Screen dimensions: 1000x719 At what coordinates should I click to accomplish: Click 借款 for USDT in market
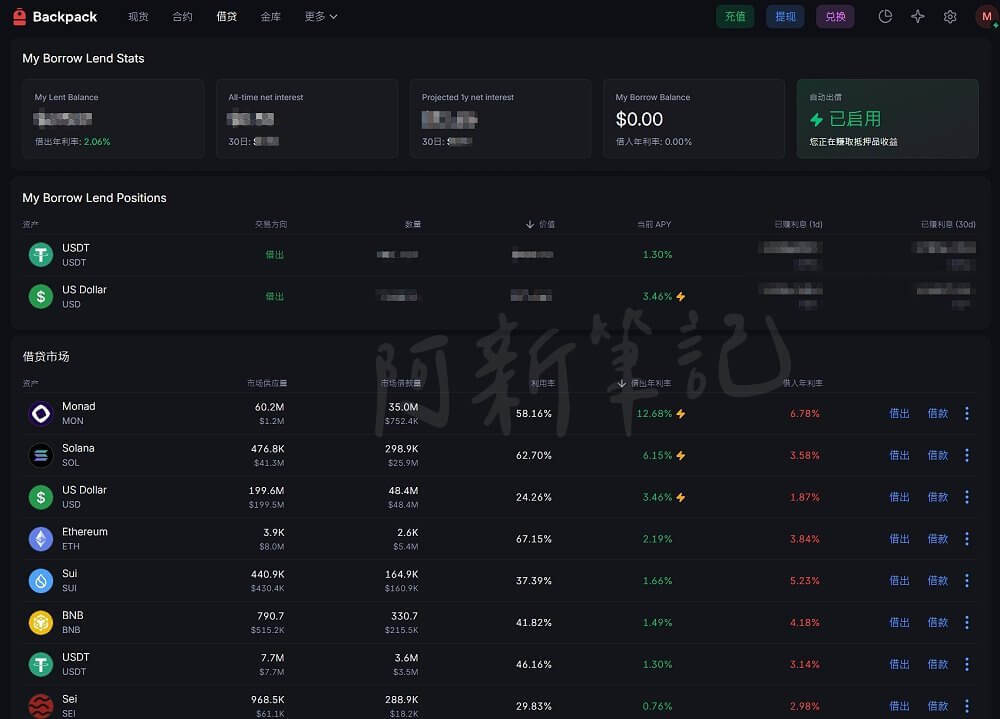pos(938,664)
